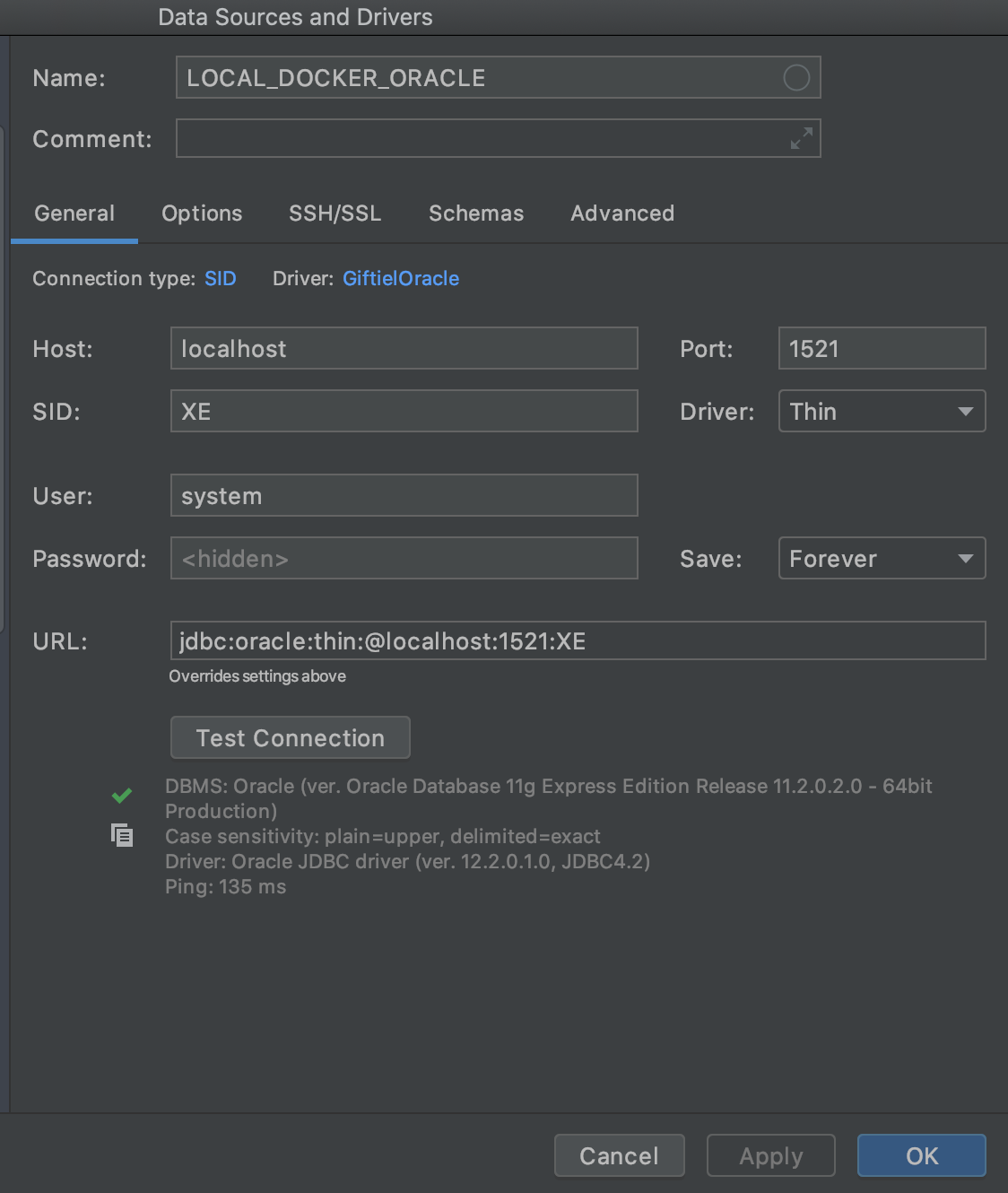This screenshot has width=1008, height=1193.
Task: Click the 'DBMS: Oracle' version line
Action: (549, 798)
